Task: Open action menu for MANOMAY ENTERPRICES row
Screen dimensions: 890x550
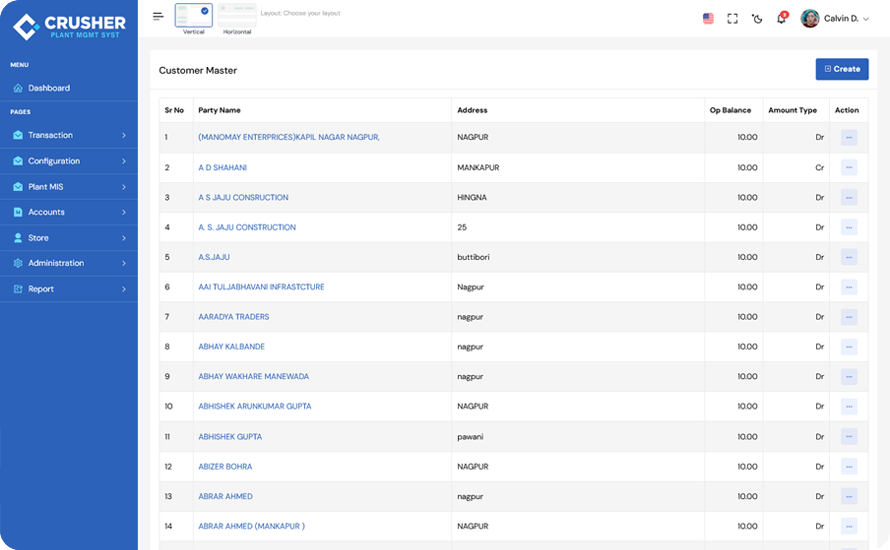Action: tap(849, 137)
